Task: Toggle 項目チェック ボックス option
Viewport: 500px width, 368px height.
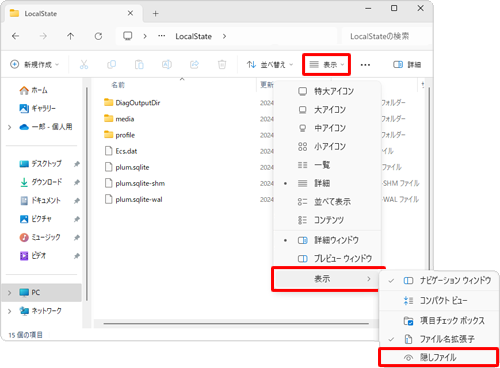Action: 439,321
